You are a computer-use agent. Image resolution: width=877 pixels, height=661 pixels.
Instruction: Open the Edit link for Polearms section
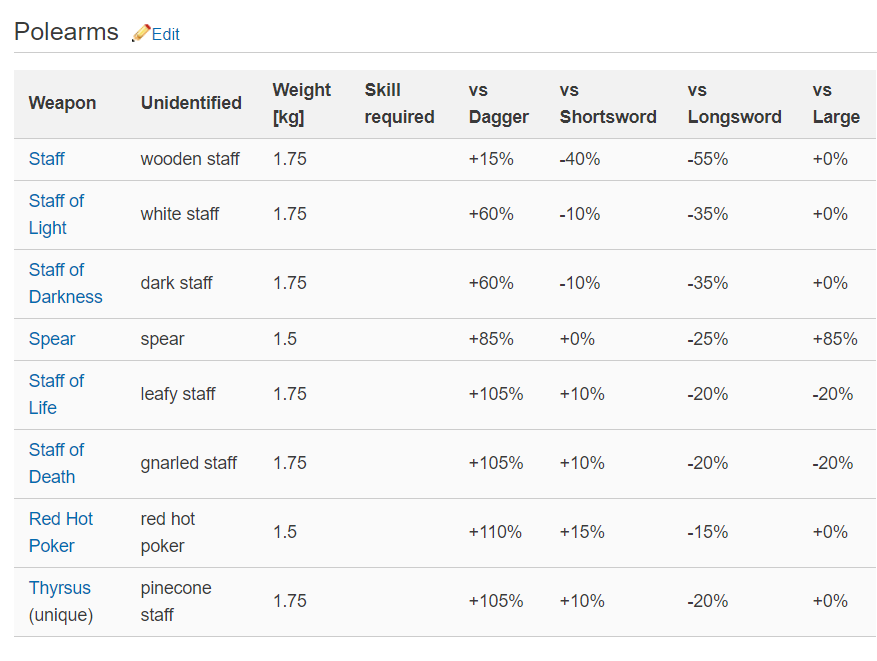click(165, 34)
